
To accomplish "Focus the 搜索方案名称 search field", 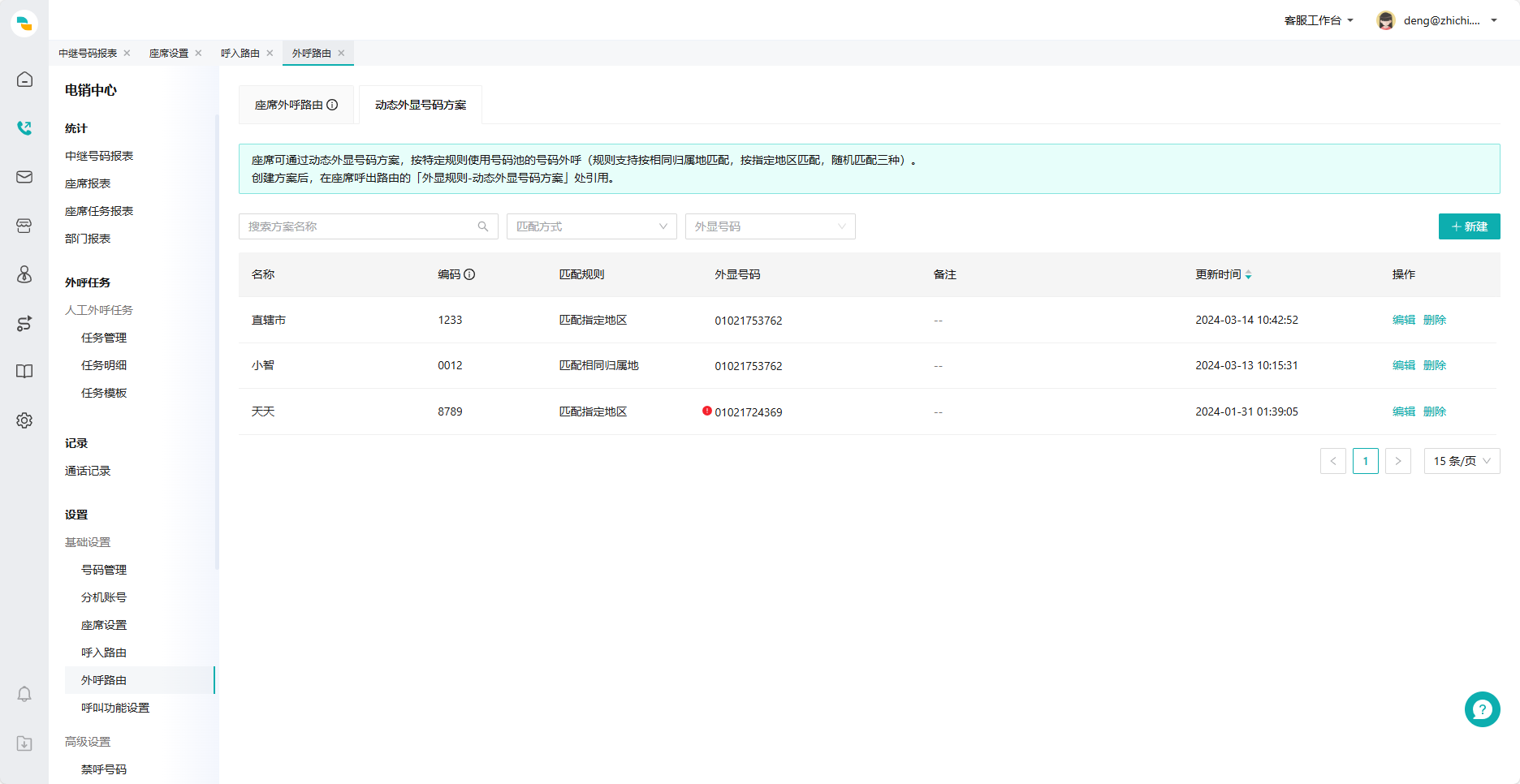I will click(369, 226).
